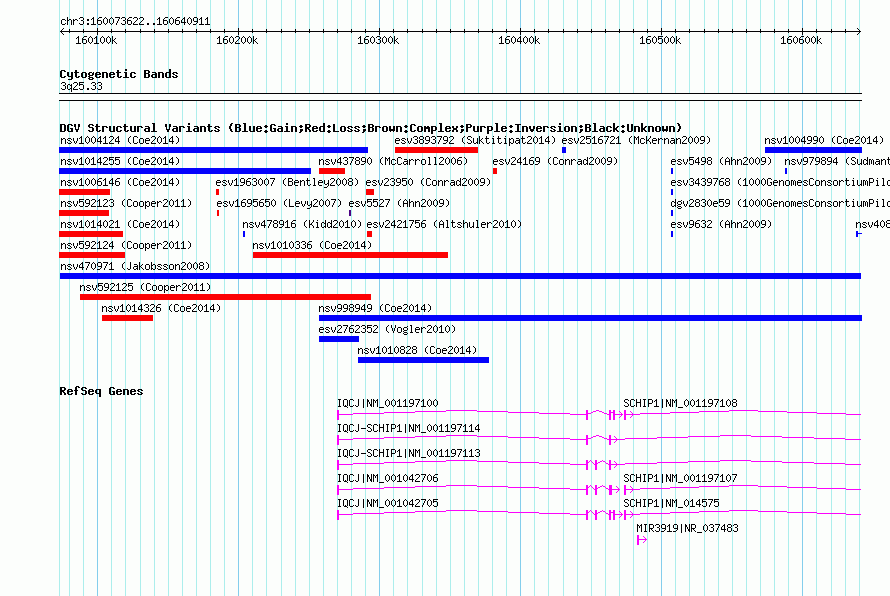Viewport: 890px width, 596px height.
Task: Open the esv2421756 (Altshuler2010) variant label
Action: click(444, 224)
